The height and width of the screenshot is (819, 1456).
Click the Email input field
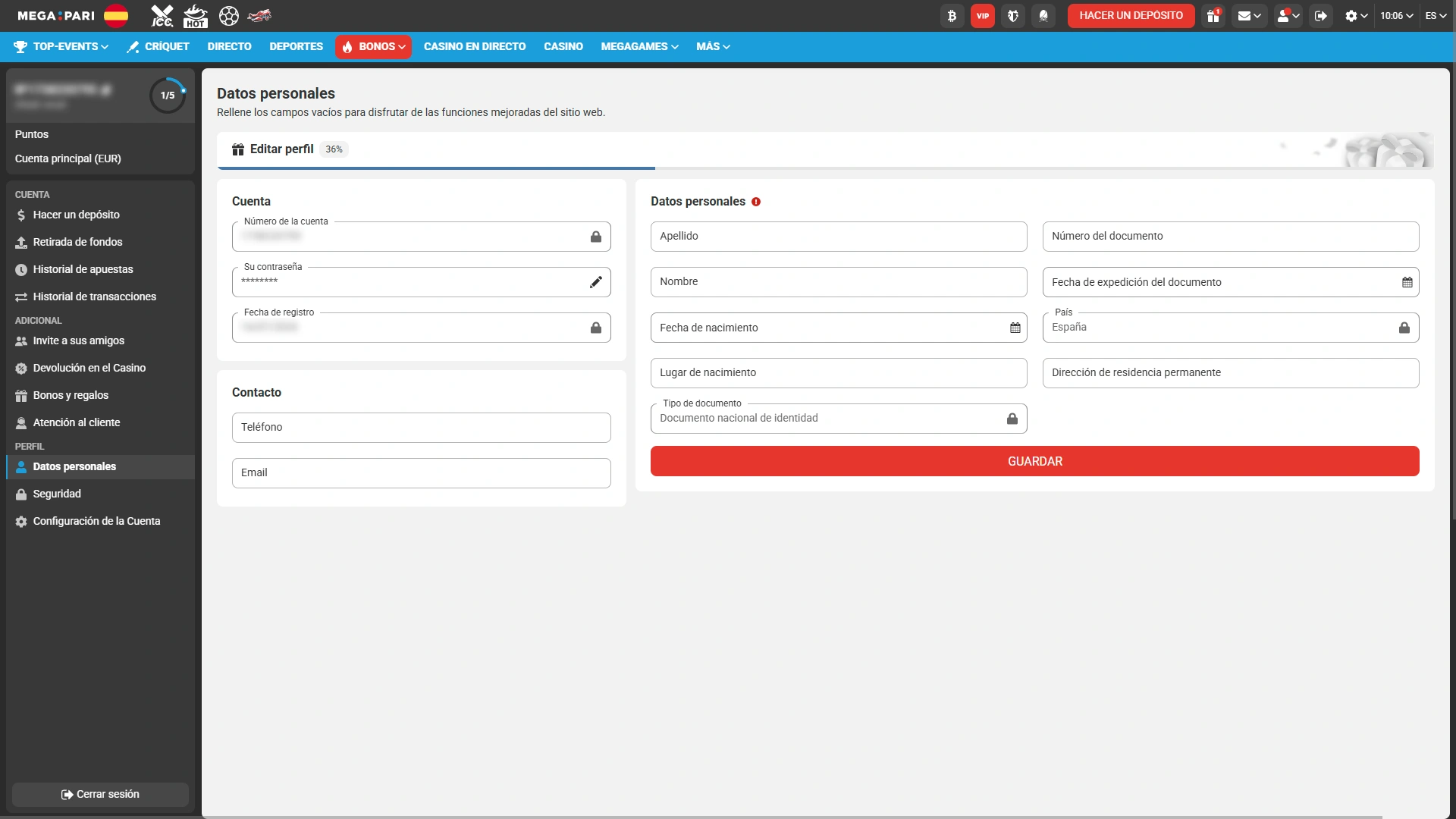(421, 473)
